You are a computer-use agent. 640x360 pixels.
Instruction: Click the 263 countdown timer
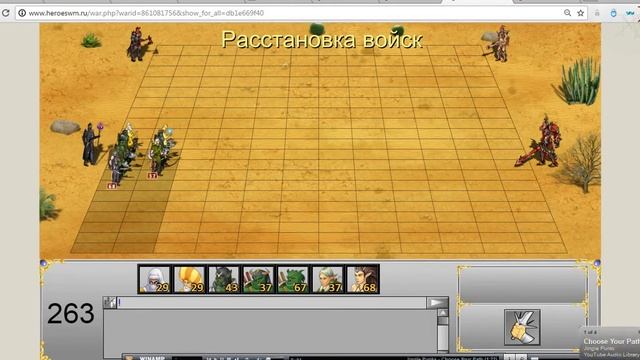(x=71, y=313)
